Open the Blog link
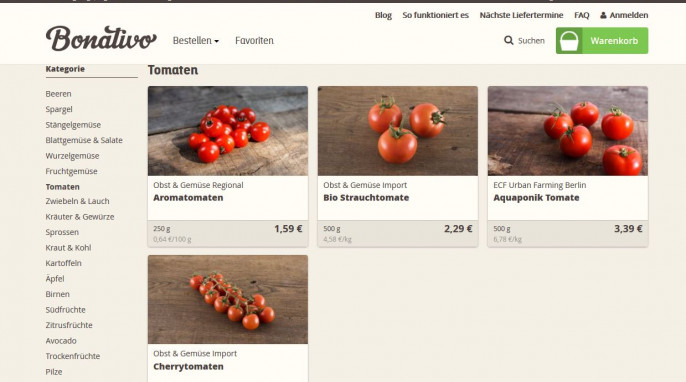Screen dimensions: 686x382 383,15
